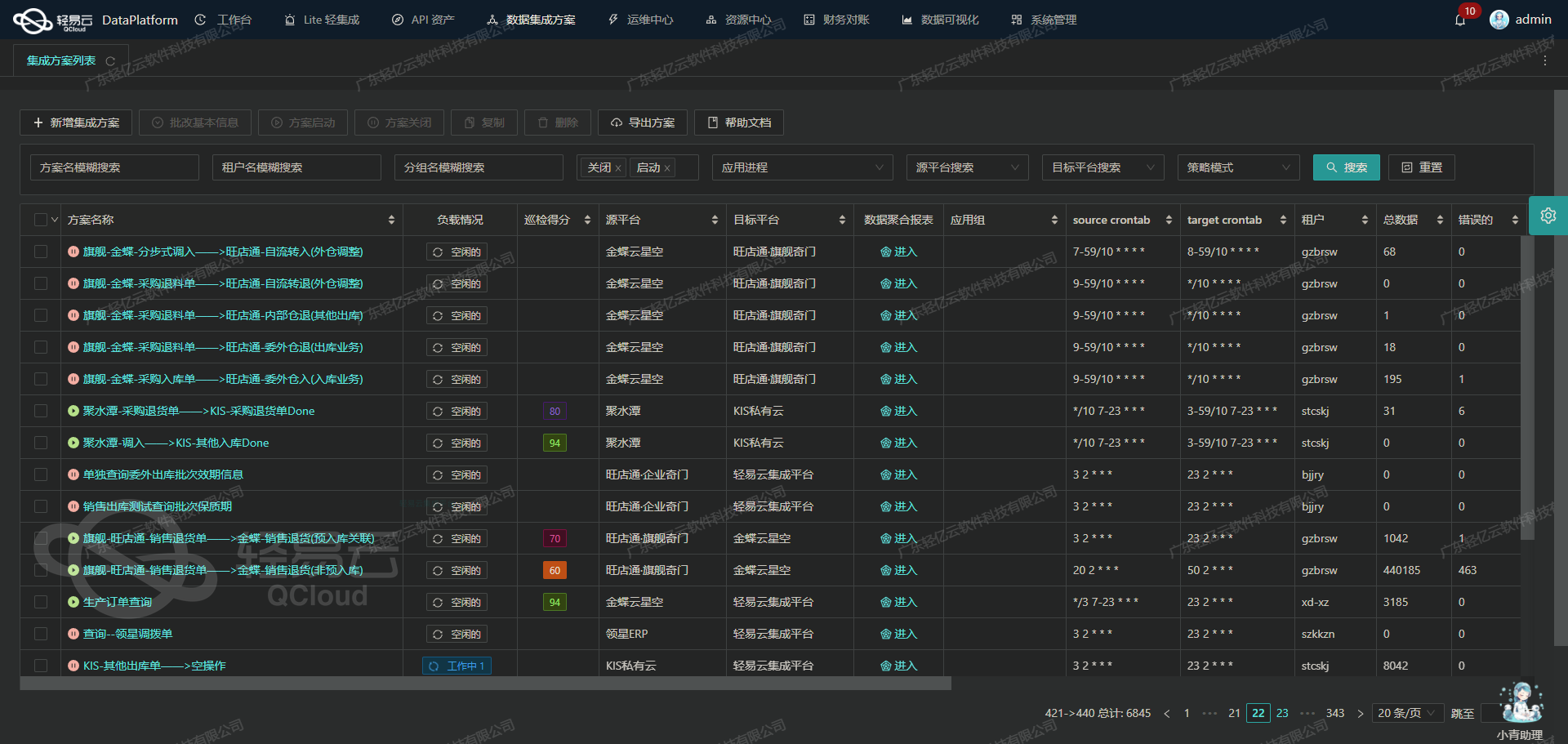The image size is (1568, 744).
Task: Sort by the 租户 column
Action: tap(1365, 220)
